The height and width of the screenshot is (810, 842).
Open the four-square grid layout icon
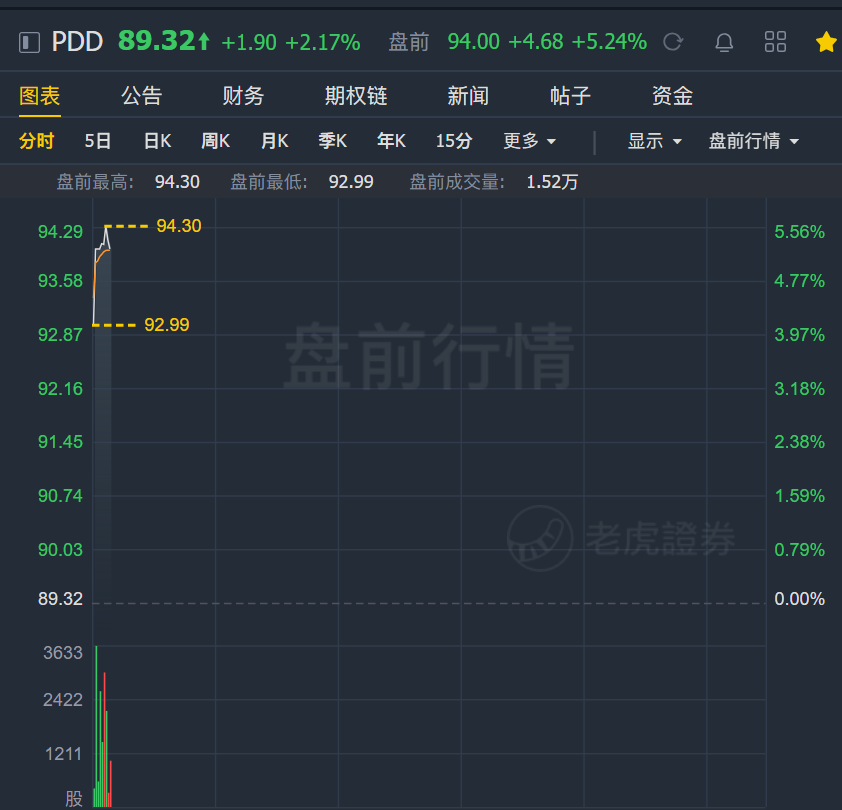tap(775, 42)
